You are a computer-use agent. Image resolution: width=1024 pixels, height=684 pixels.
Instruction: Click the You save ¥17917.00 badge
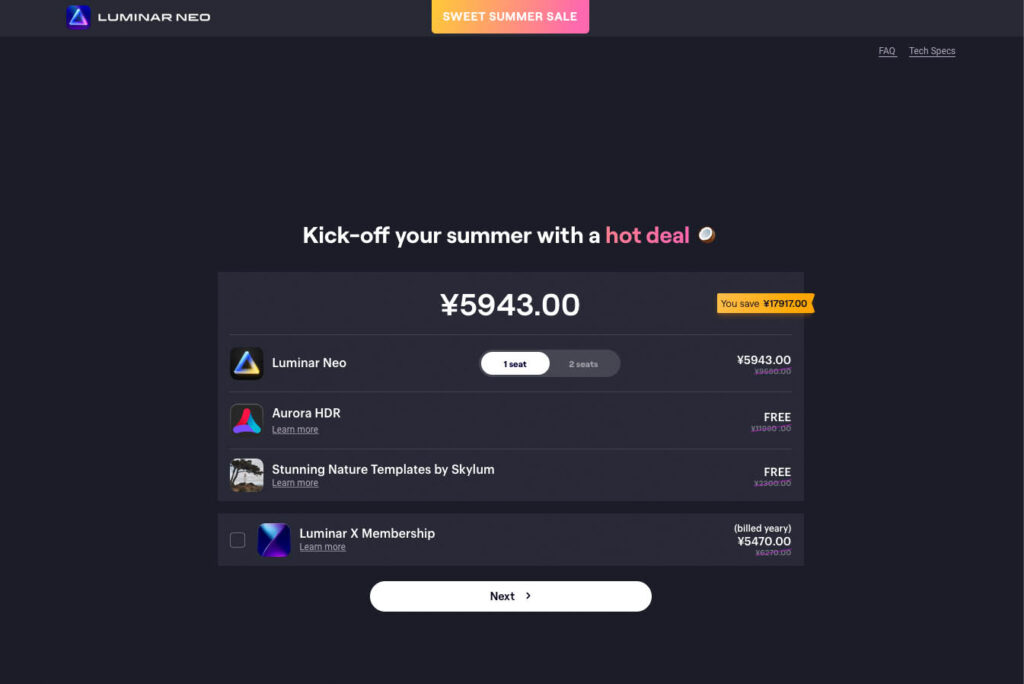(765, 303)
